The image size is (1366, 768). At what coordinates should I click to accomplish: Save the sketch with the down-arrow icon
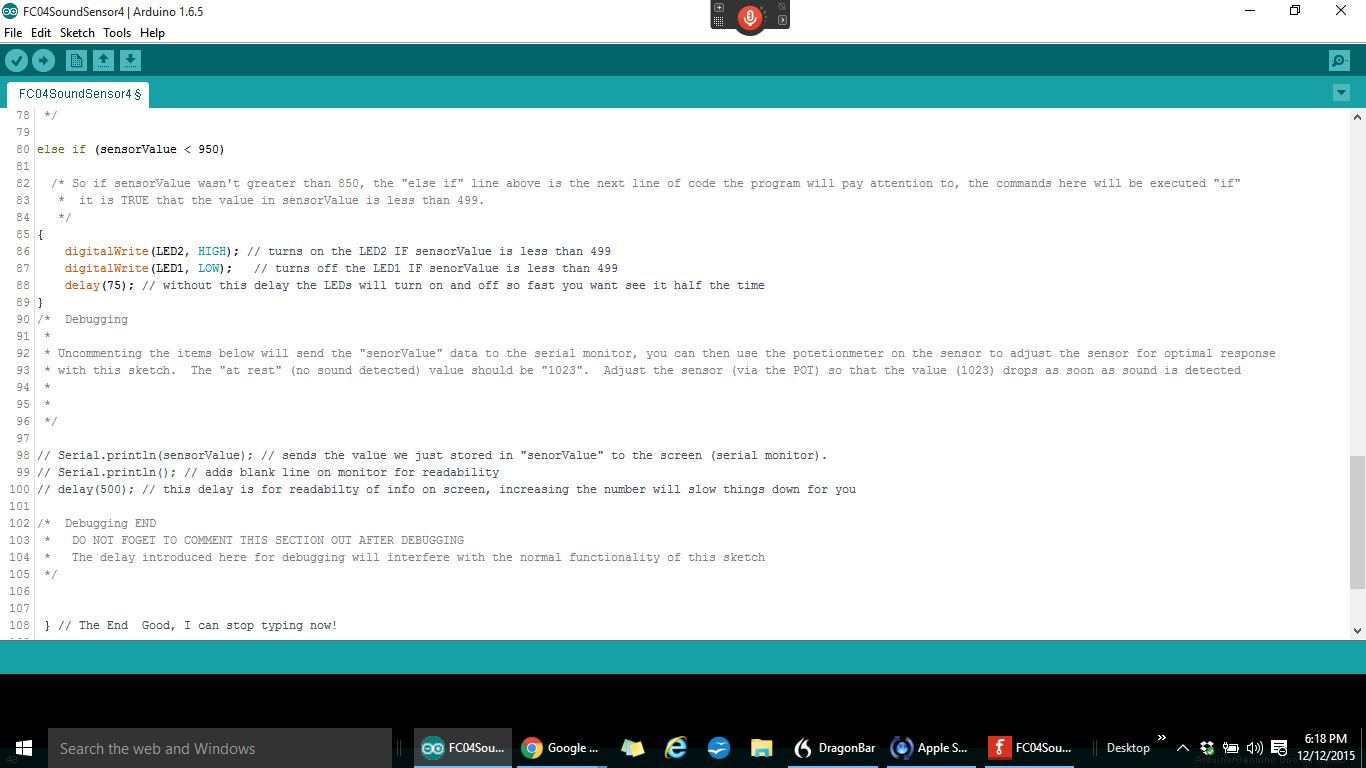[130, 60]
